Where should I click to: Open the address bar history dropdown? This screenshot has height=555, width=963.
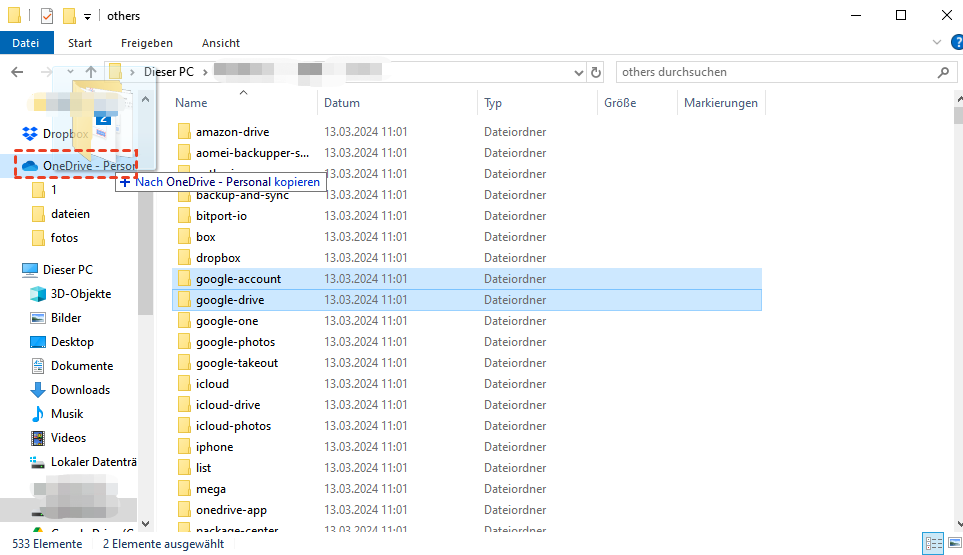578,72
